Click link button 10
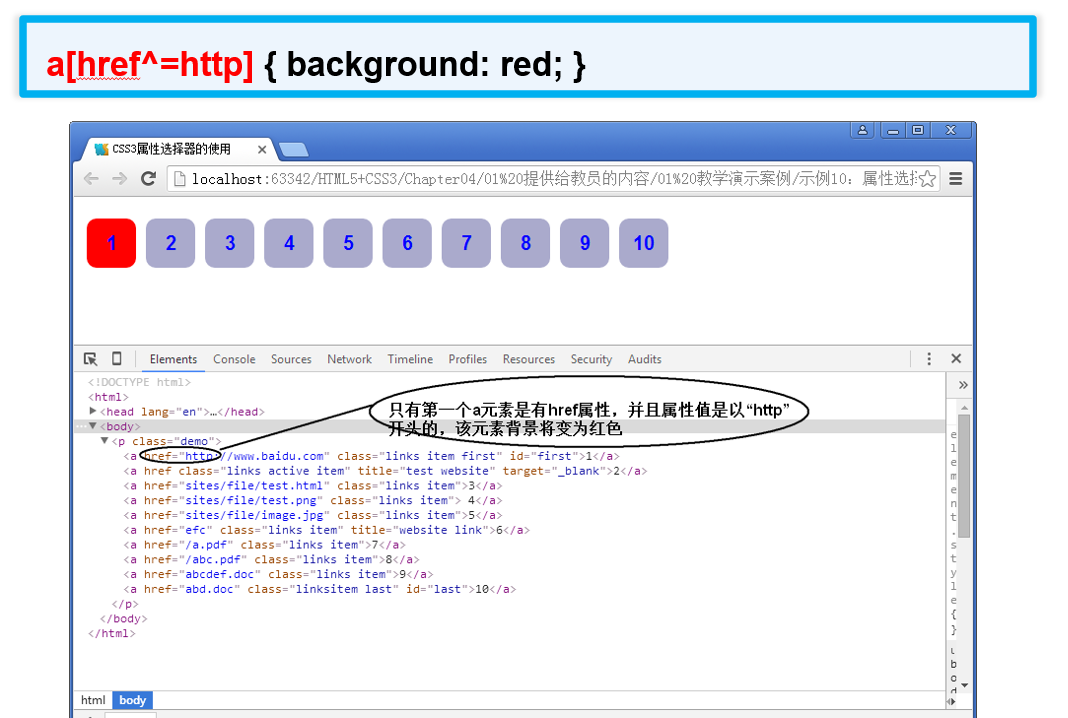Screen dimensions: 1068x718 pos(644,243)
